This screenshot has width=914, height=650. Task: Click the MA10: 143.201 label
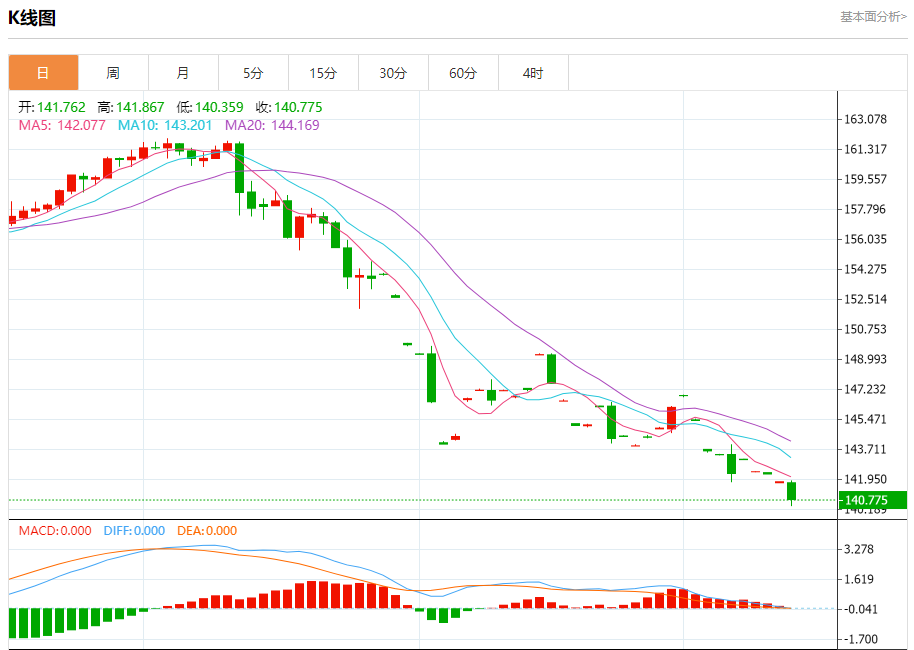point(165,125)
